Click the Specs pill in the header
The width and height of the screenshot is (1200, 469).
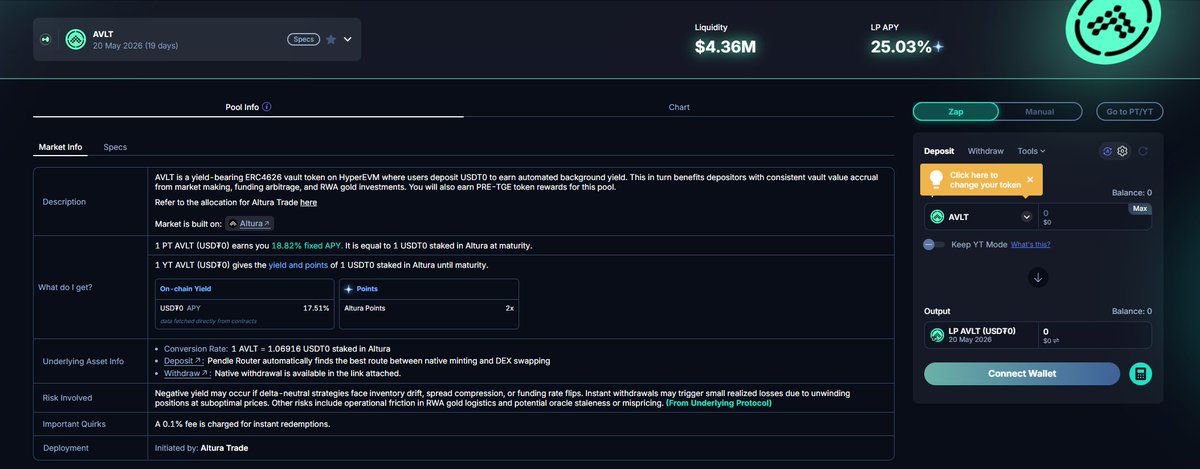tap(303, 39)
